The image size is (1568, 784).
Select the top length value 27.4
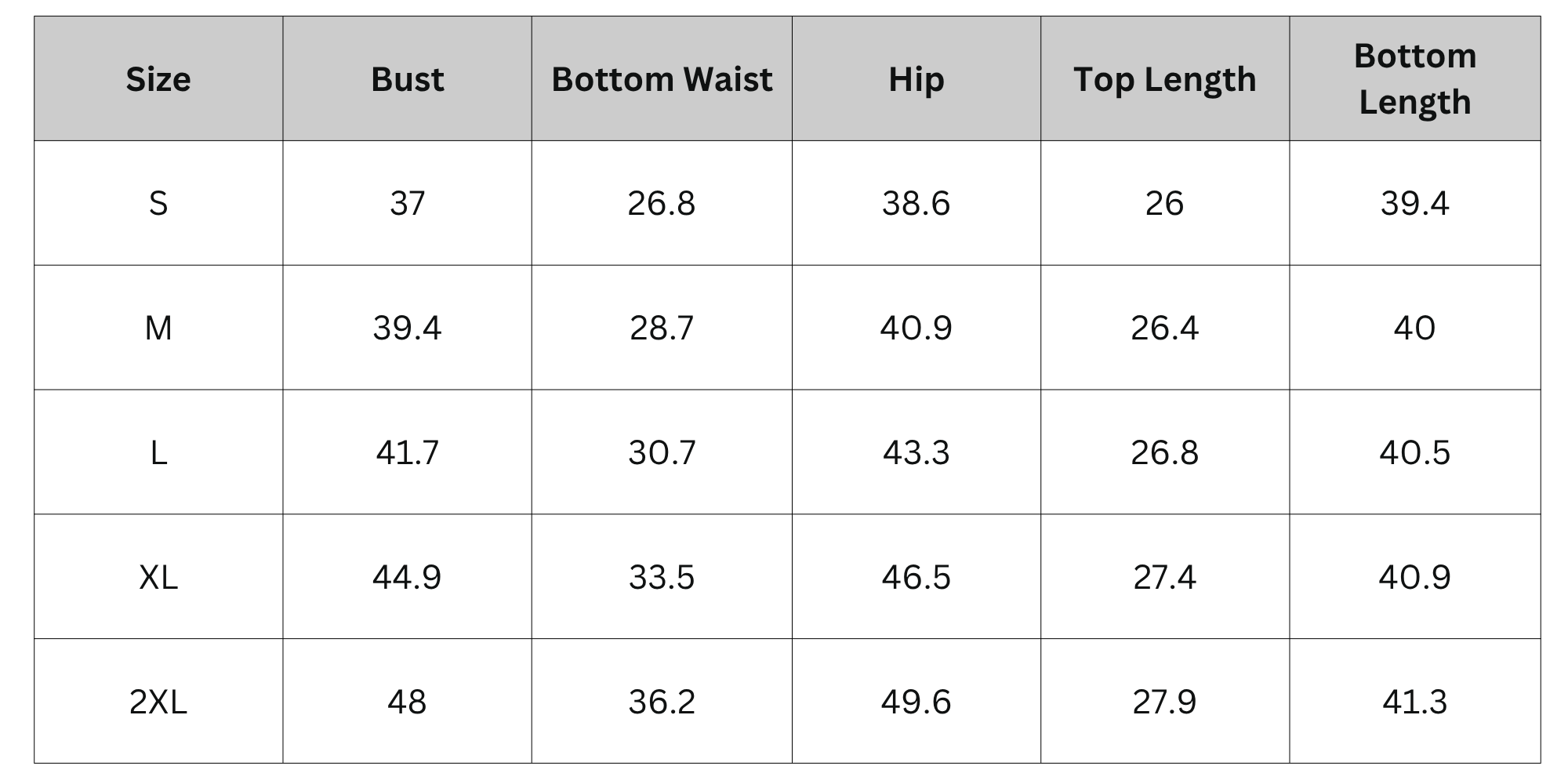click(x=1164, y=577)
